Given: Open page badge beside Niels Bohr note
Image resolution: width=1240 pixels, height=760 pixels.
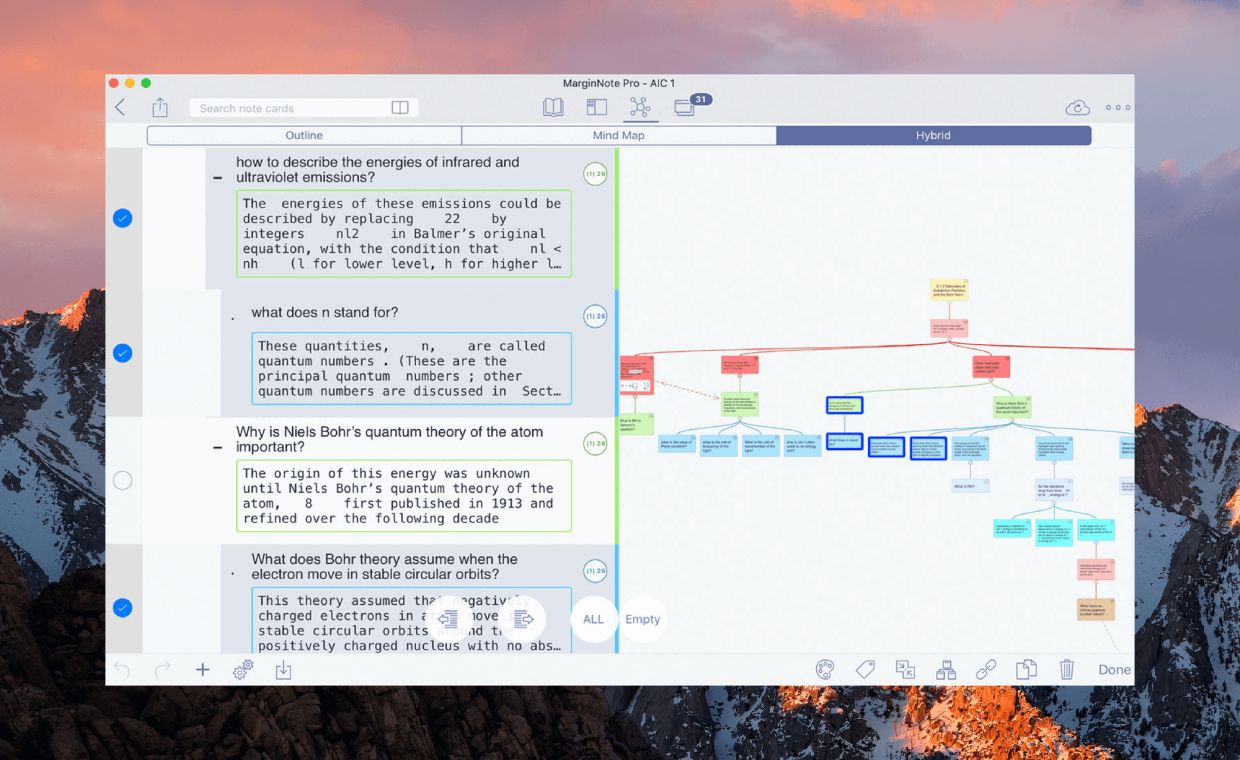Looking at the screenshot, I should 595,443.
